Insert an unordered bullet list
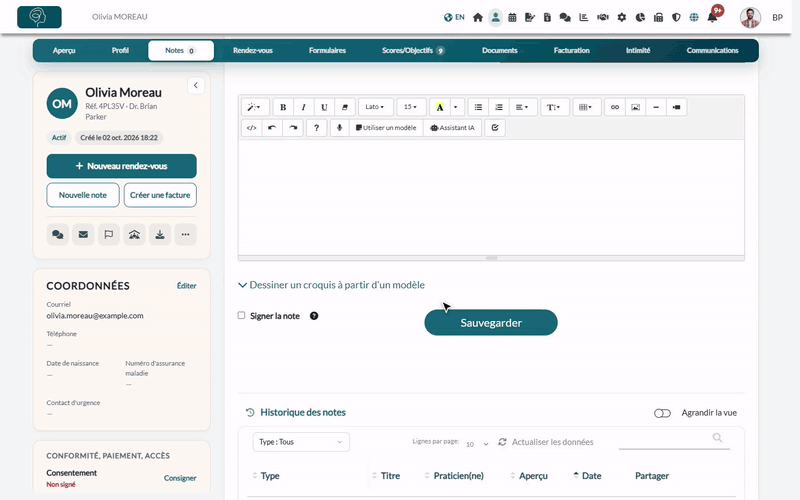The width and height of the screenshot is (800, 500). point(478,107)
